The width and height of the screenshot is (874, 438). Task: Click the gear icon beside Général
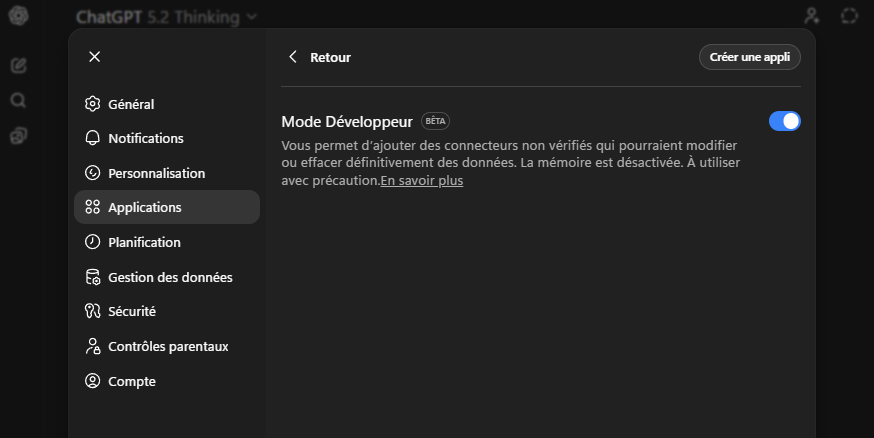(x=93, y=104)
